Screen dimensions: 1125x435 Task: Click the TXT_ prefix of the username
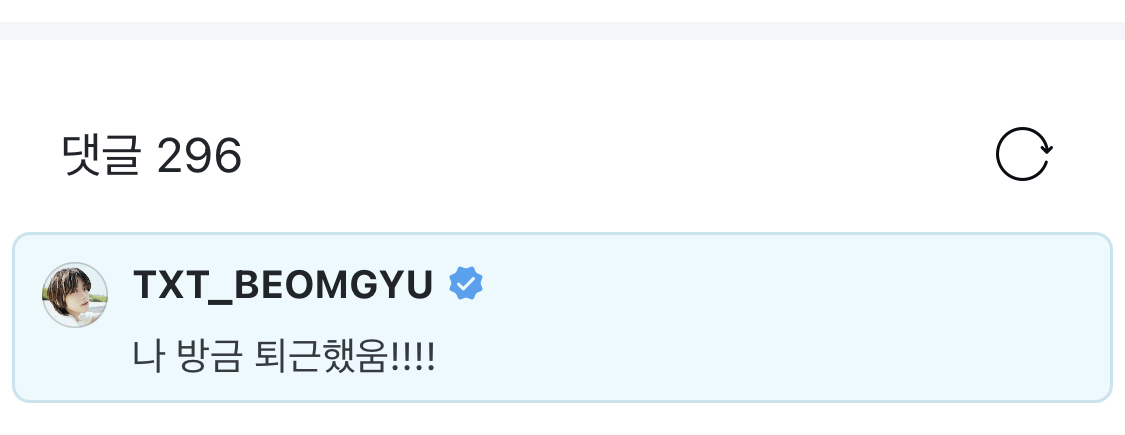pyautogui.click(x=183, y=285)
